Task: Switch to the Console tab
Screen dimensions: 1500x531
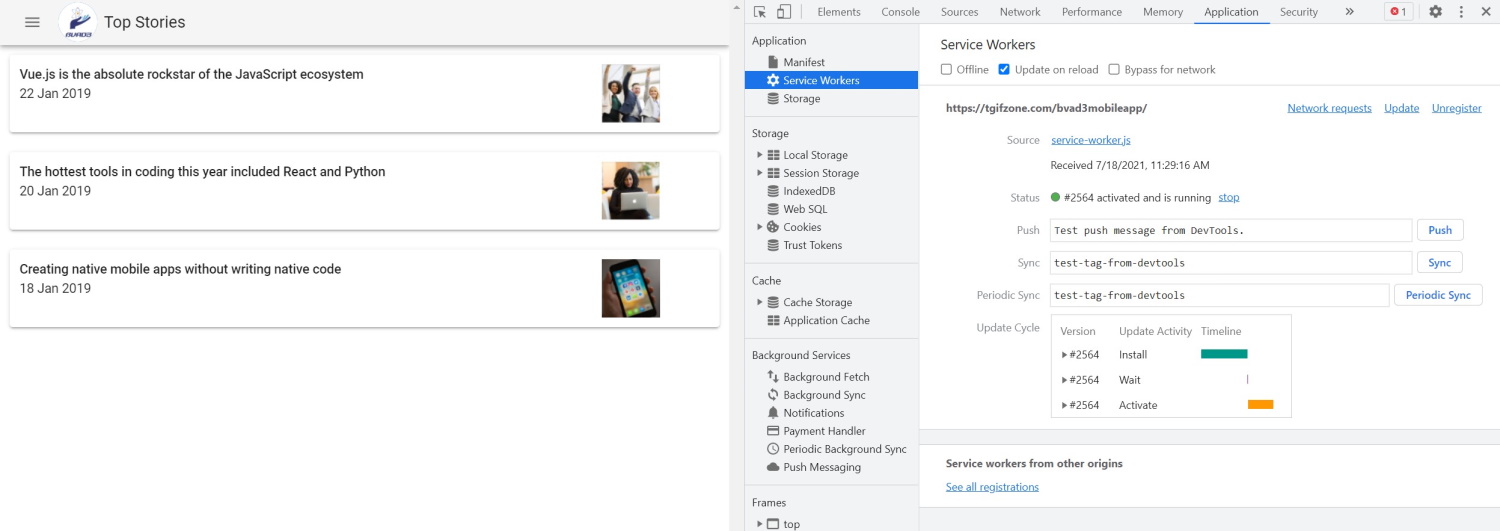Action: click(900, 12)
